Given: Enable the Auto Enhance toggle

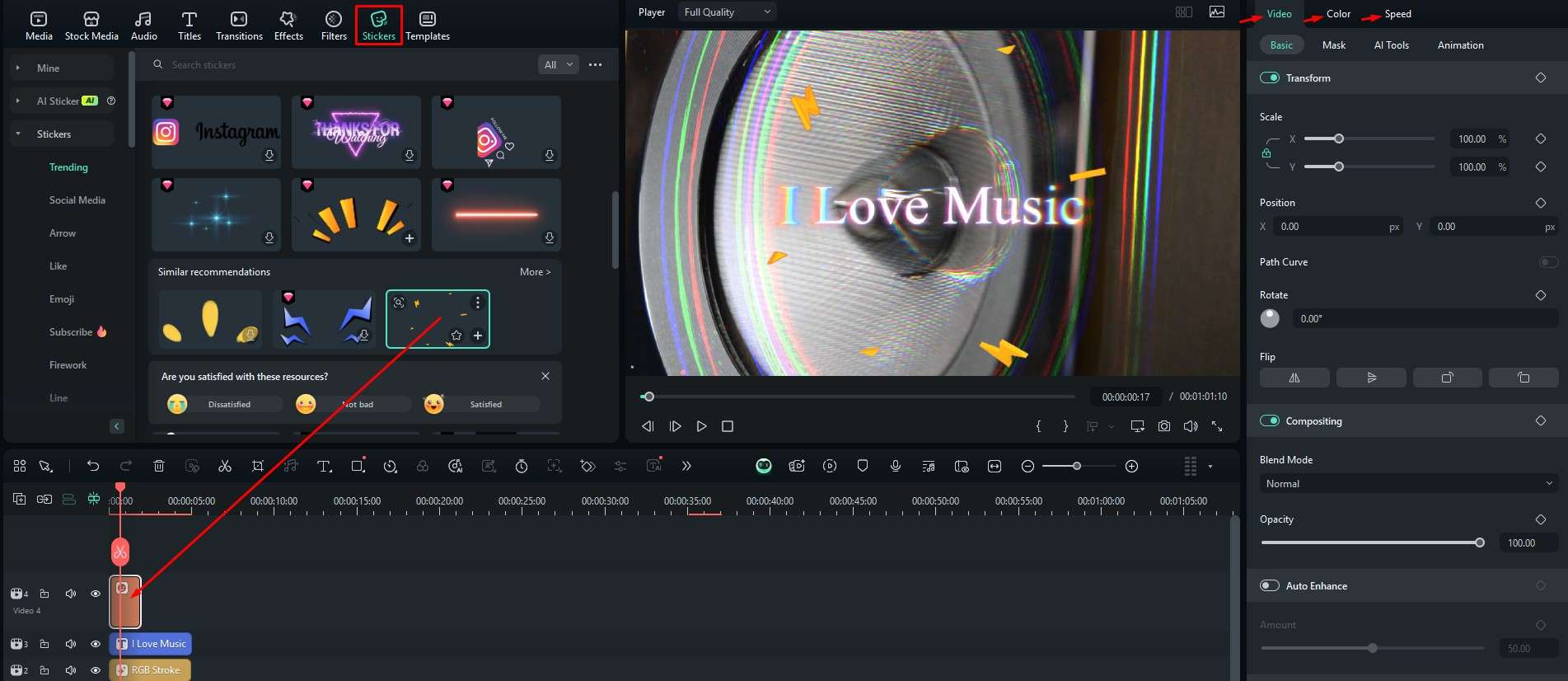Looking at the screenshot, I should pyautogui.click(x=1270, y=585).
